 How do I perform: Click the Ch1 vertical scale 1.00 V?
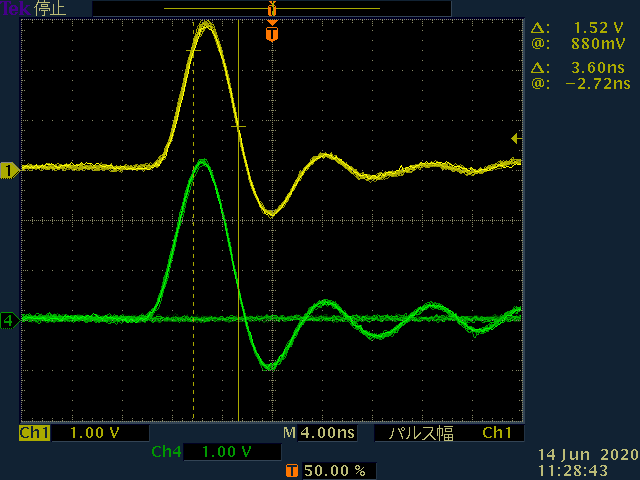click(x=95, y=433)
